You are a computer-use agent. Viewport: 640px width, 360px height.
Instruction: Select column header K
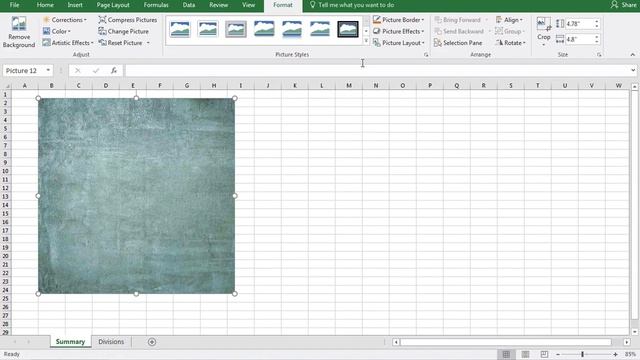click(295, 85)
